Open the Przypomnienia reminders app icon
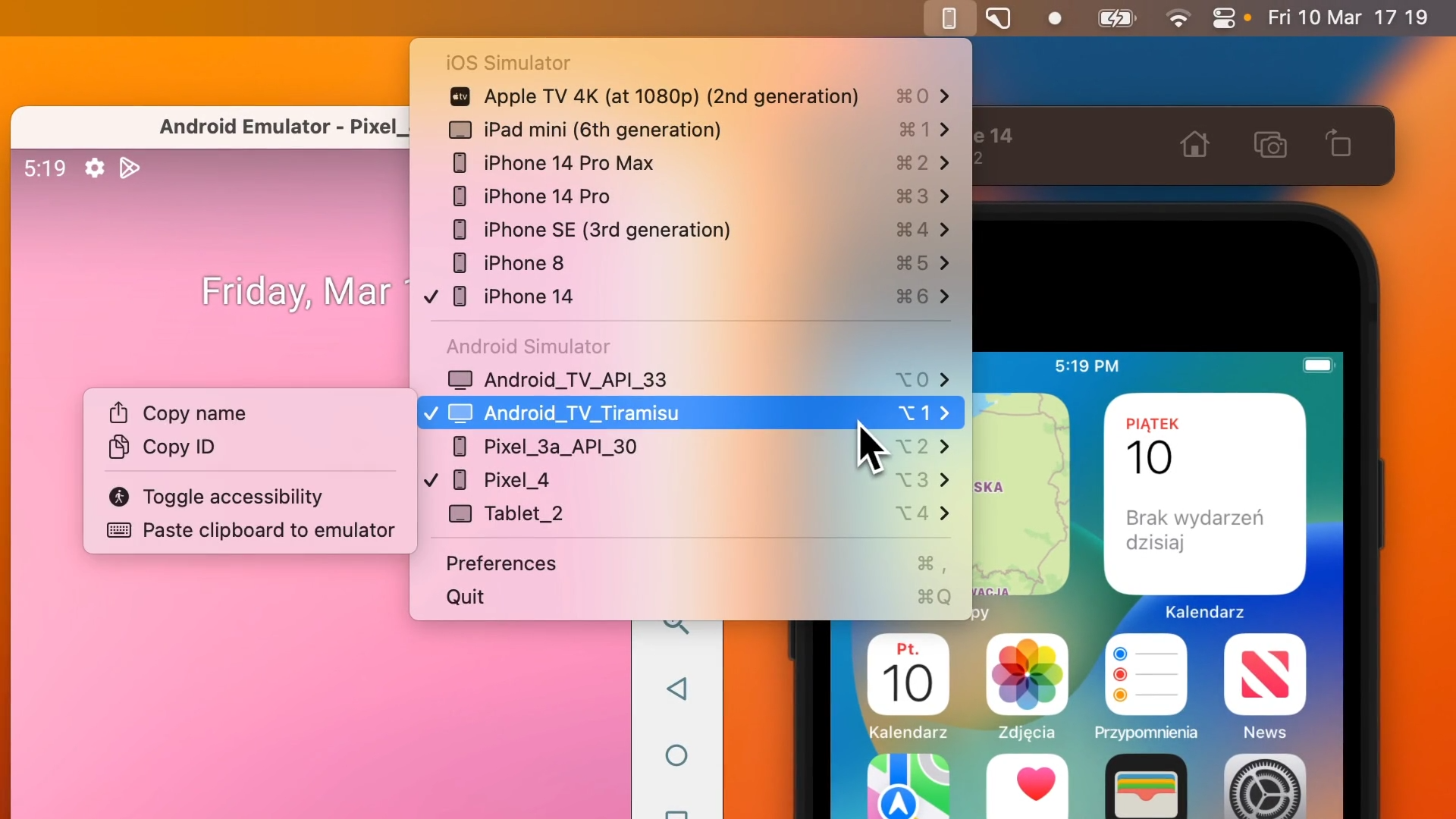The height and width of the screenshot is (819, 1456). click(1146, 674)
